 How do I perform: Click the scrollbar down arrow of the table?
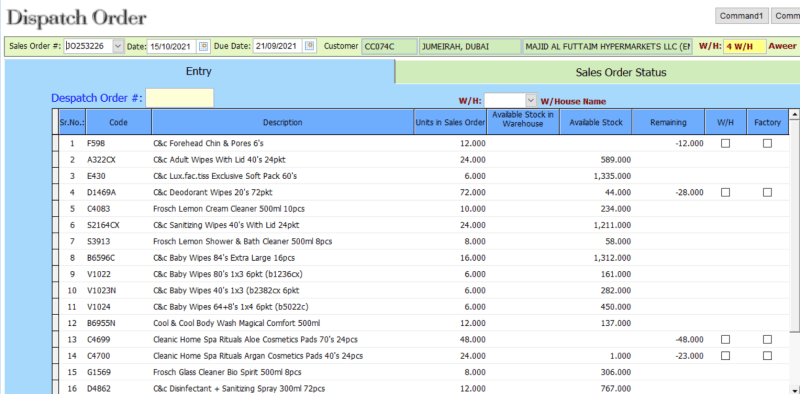[794, 389]
